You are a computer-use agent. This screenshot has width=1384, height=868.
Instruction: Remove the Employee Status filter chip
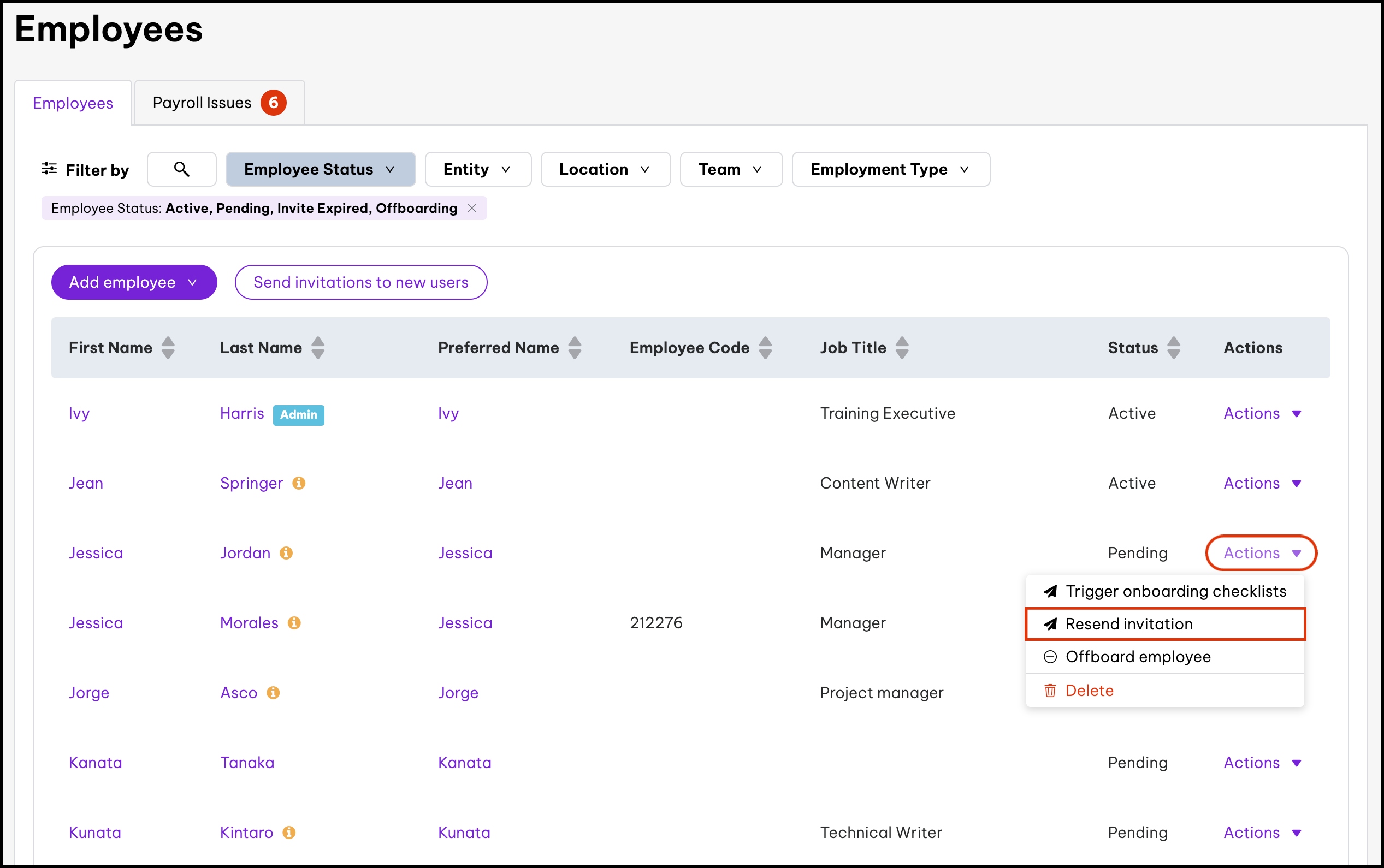[472, 209]
